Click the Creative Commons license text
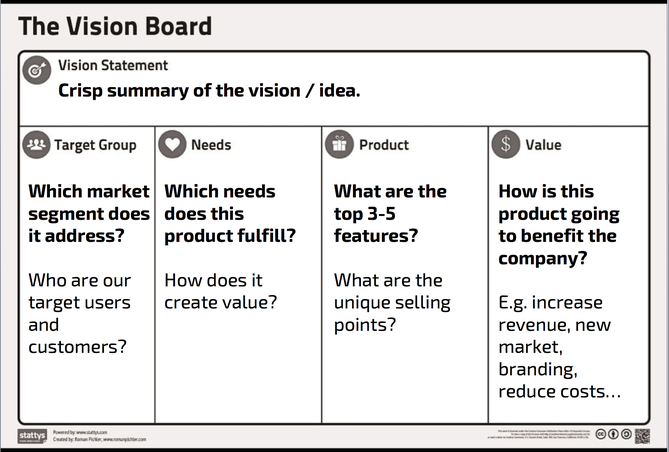This screenshot has height=452, width=669. click(x=540, y=434)
